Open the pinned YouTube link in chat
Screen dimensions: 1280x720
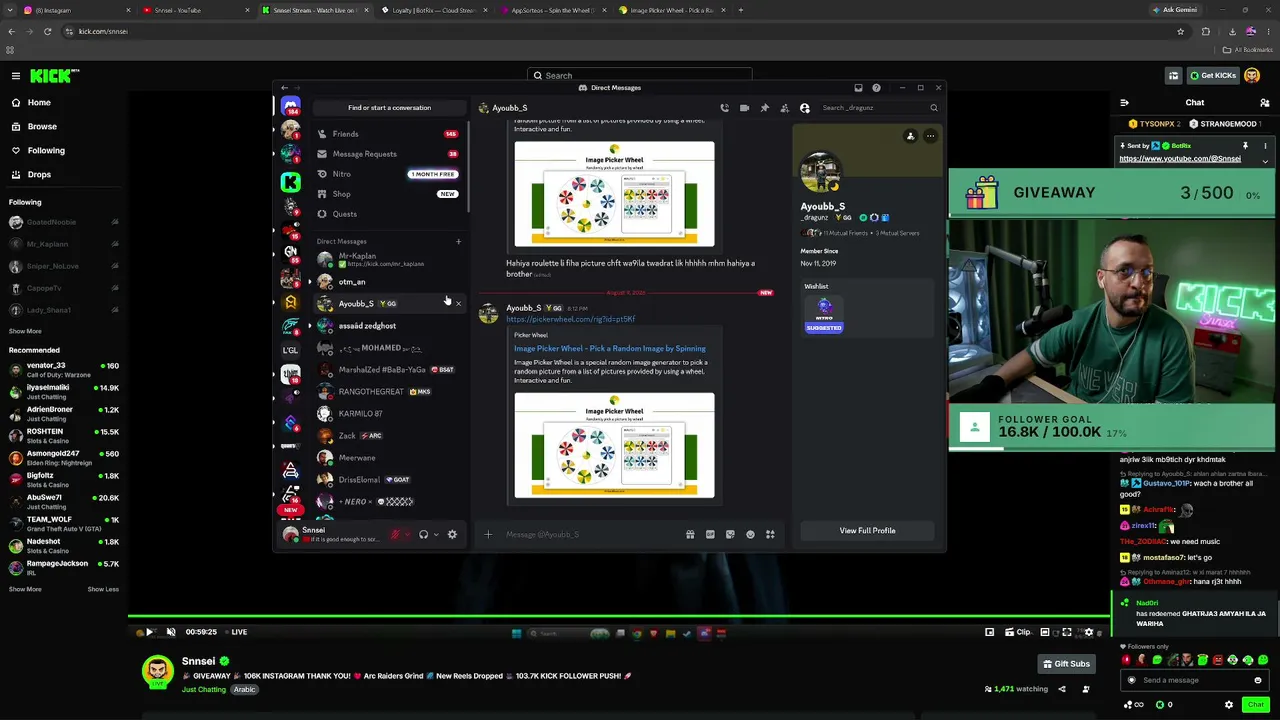click(1180, 159)
